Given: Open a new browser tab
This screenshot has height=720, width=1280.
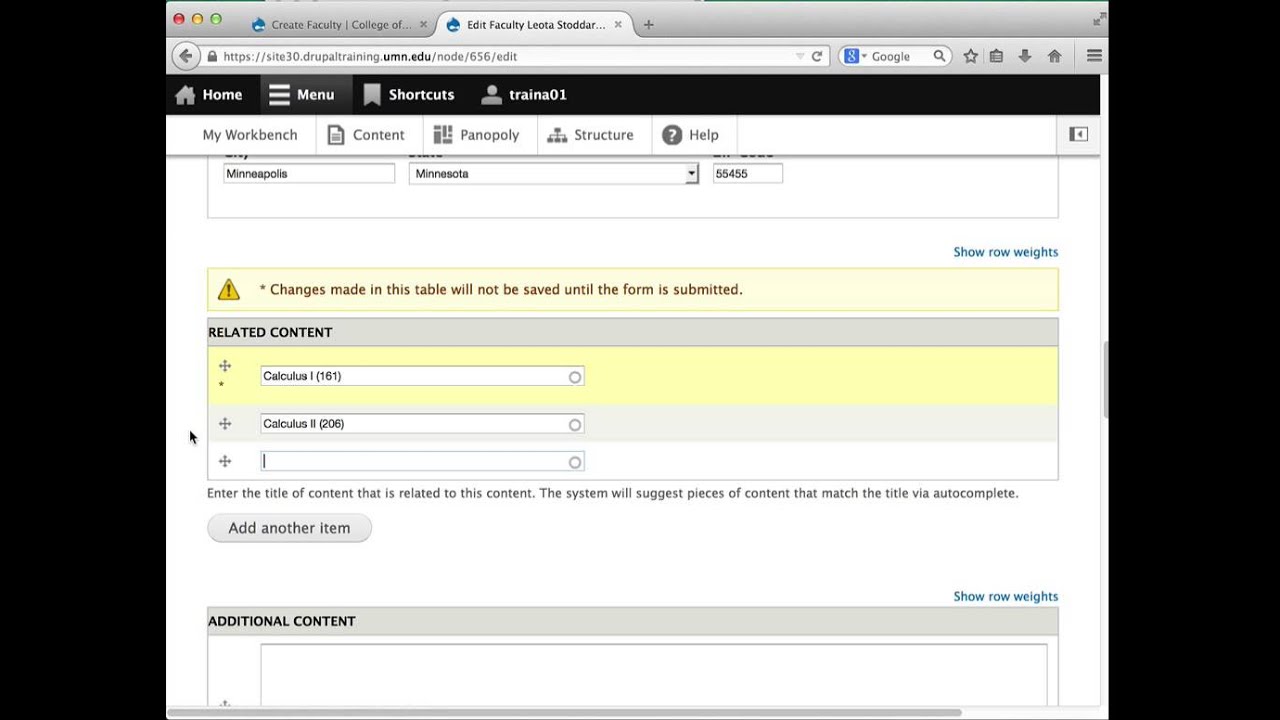Looking at the screenshot, I should coord(648,24).
